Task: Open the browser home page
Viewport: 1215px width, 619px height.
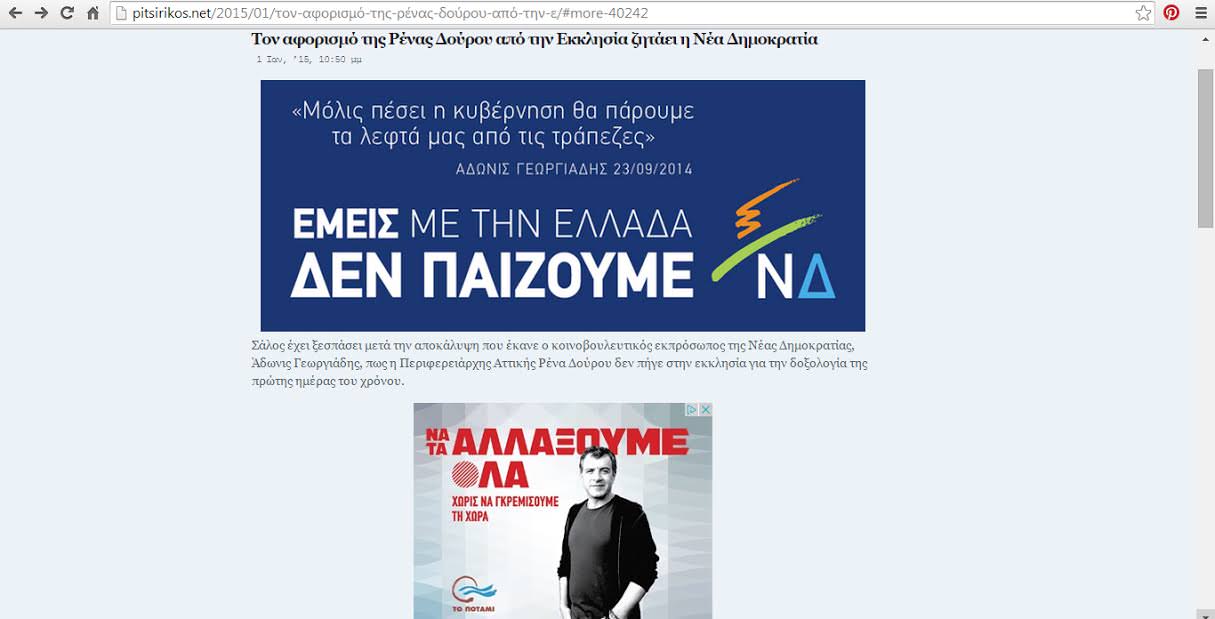Action: tap(93, 13)
